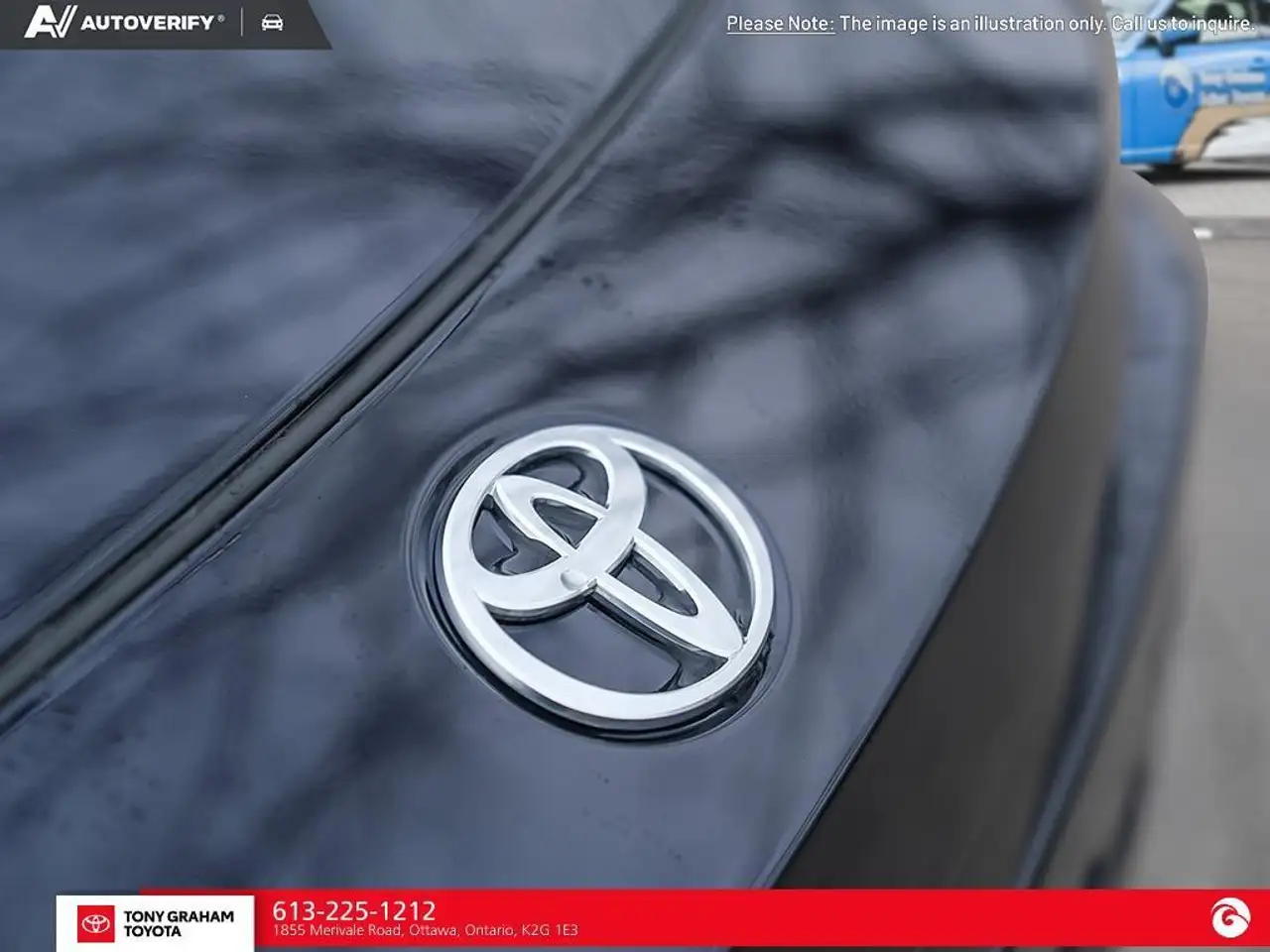Image resolution: width=1270 pixels, height=952 pixels.
Task: Click the small car icon beside AutoVerify
Action: click(272, 22)
